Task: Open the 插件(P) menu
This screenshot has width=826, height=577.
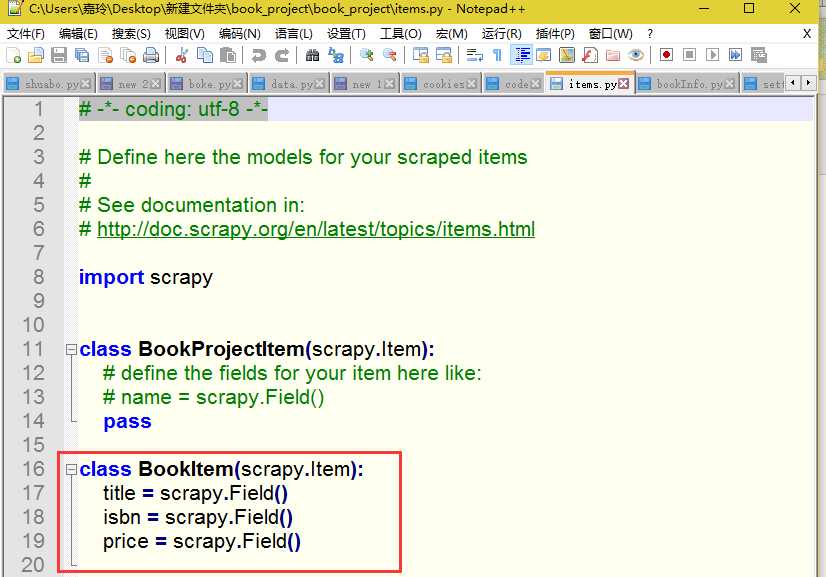Action: [x=555, y=34]
